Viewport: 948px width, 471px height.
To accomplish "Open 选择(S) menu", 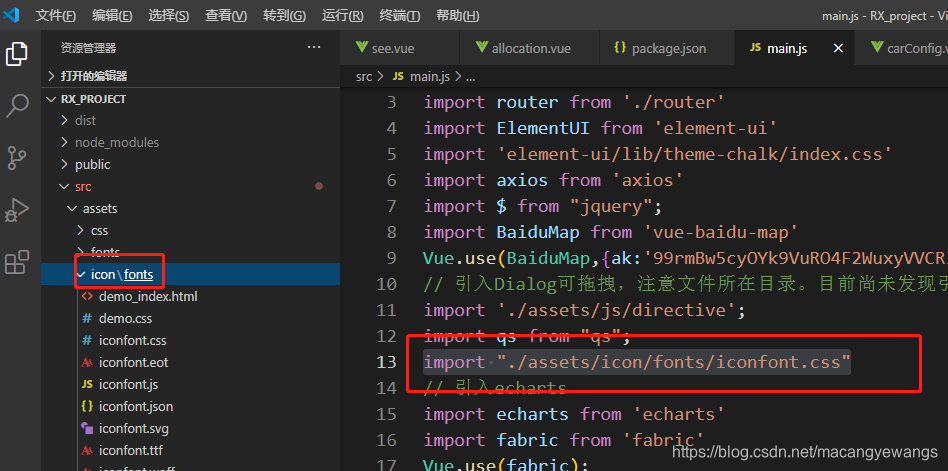I will pyautogui.click(x=169, y=16).
